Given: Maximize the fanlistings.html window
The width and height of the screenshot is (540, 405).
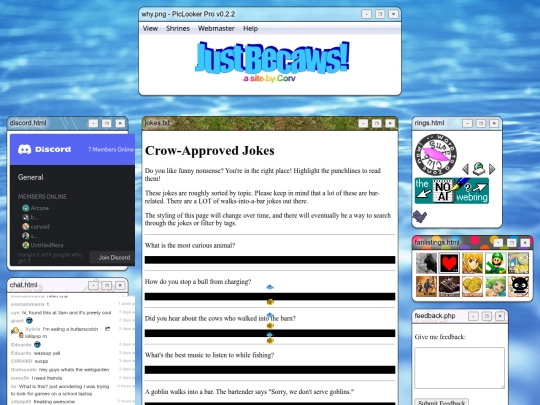Looking at the screenshot, I should 511,243.
